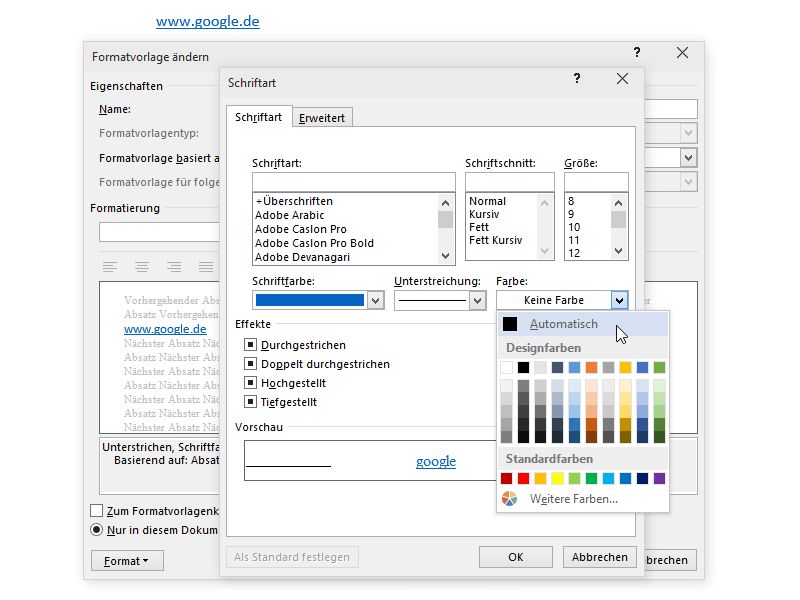Click the Größe input field
This screenshot has width=800, height=600.
(596, 182)
